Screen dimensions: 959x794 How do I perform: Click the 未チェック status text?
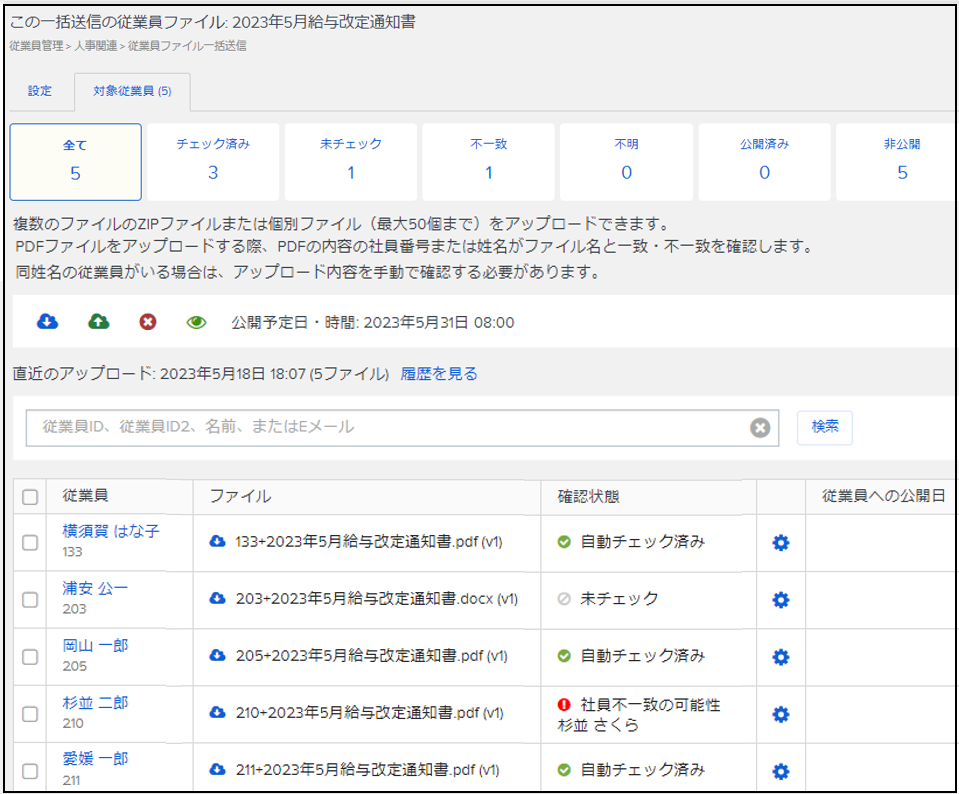(x=619, y=599)
